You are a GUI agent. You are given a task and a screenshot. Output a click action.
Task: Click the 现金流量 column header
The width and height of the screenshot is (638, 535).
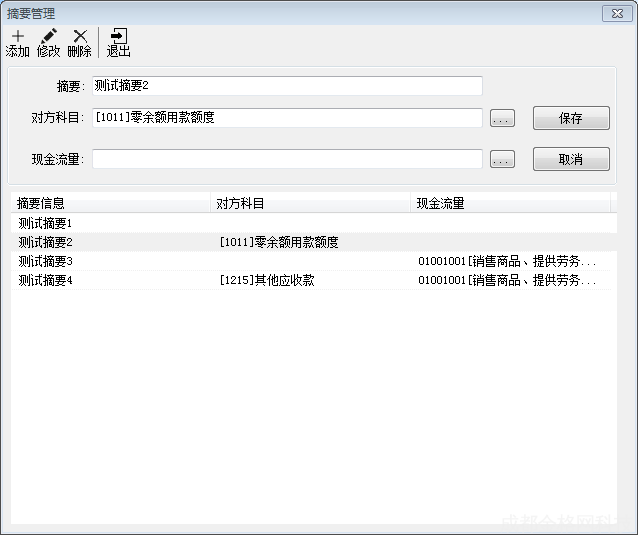tap(510, 203)
